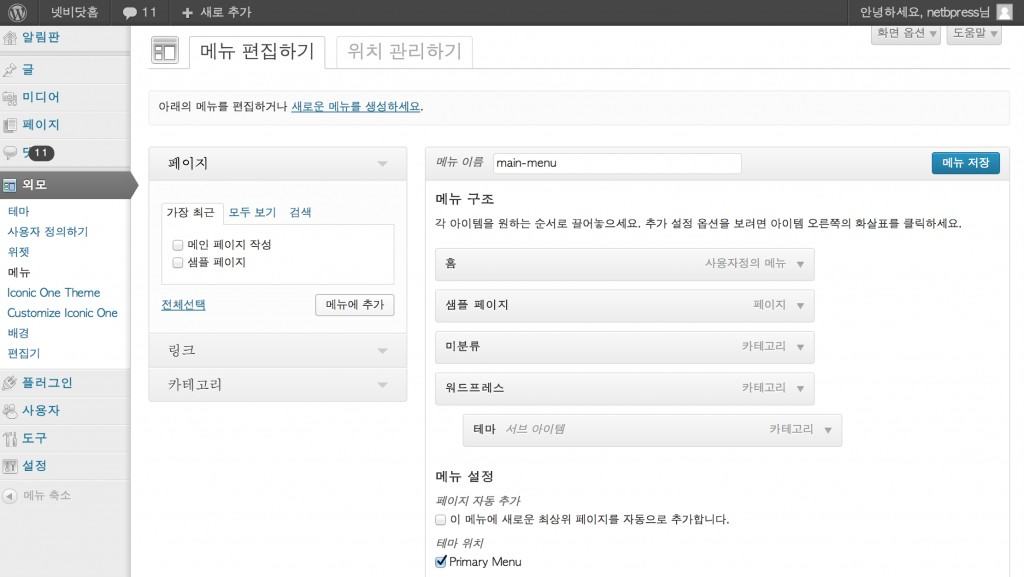Switch to the 위치 관리하기 tab
This screenshot has width=1024, height=577.
(x=404, y=52)
